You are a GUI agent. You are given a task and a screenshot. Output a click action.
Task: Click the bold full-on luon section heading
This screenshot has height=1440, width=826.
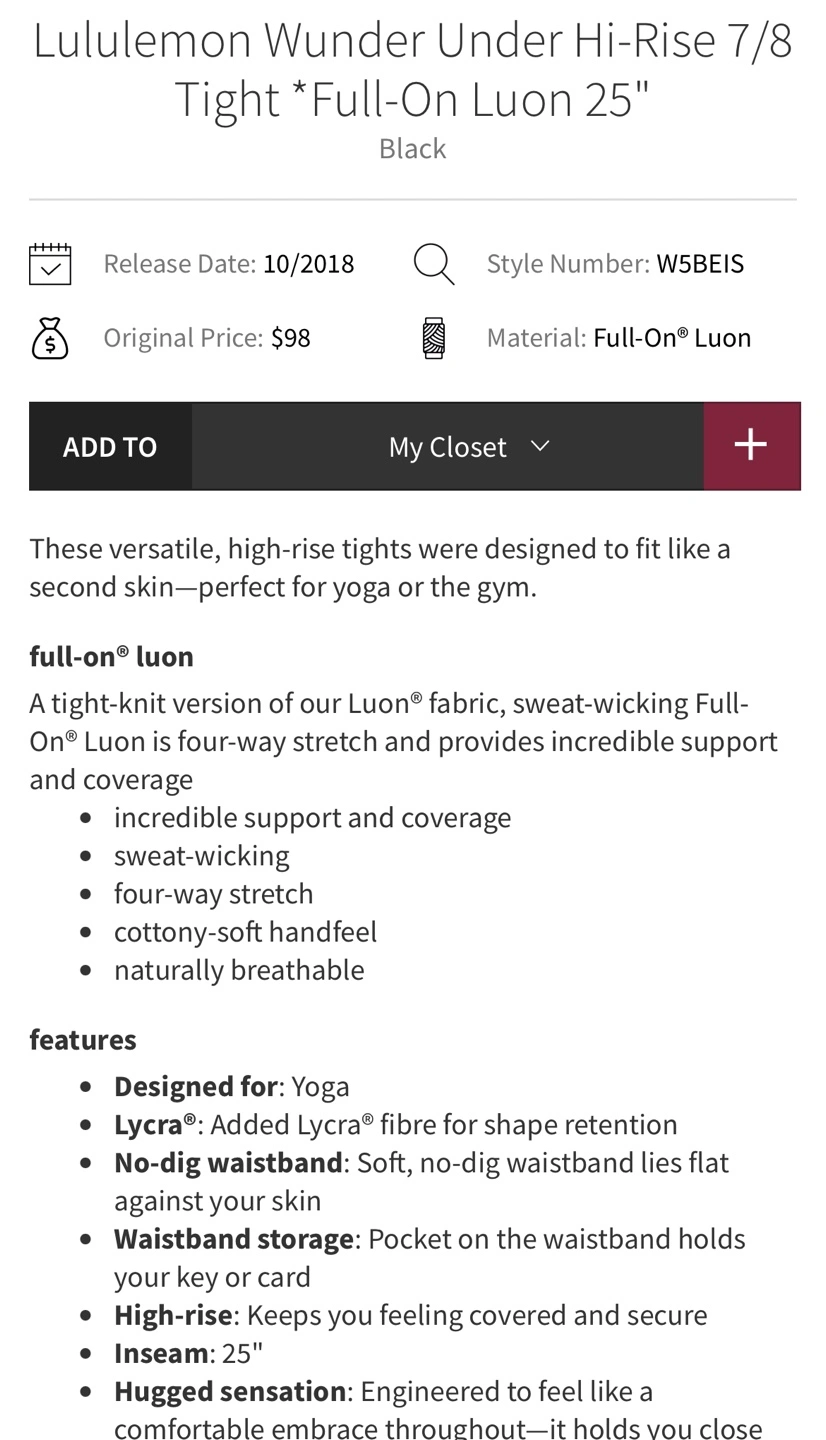pyautogui.click(x=112, y=657)
